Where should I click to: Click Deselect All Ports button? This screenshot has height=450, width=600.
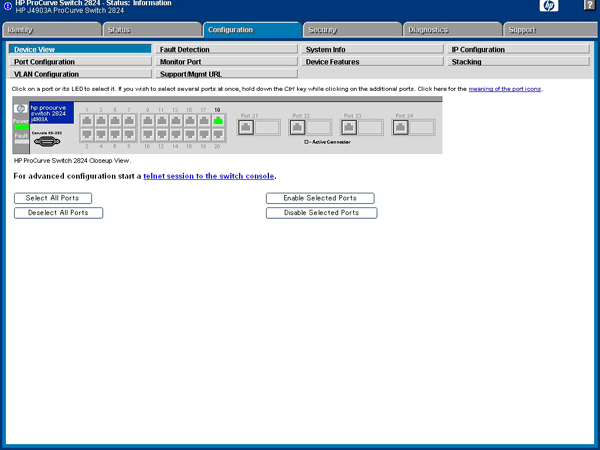pyautogui.click(x=59, y=213)
